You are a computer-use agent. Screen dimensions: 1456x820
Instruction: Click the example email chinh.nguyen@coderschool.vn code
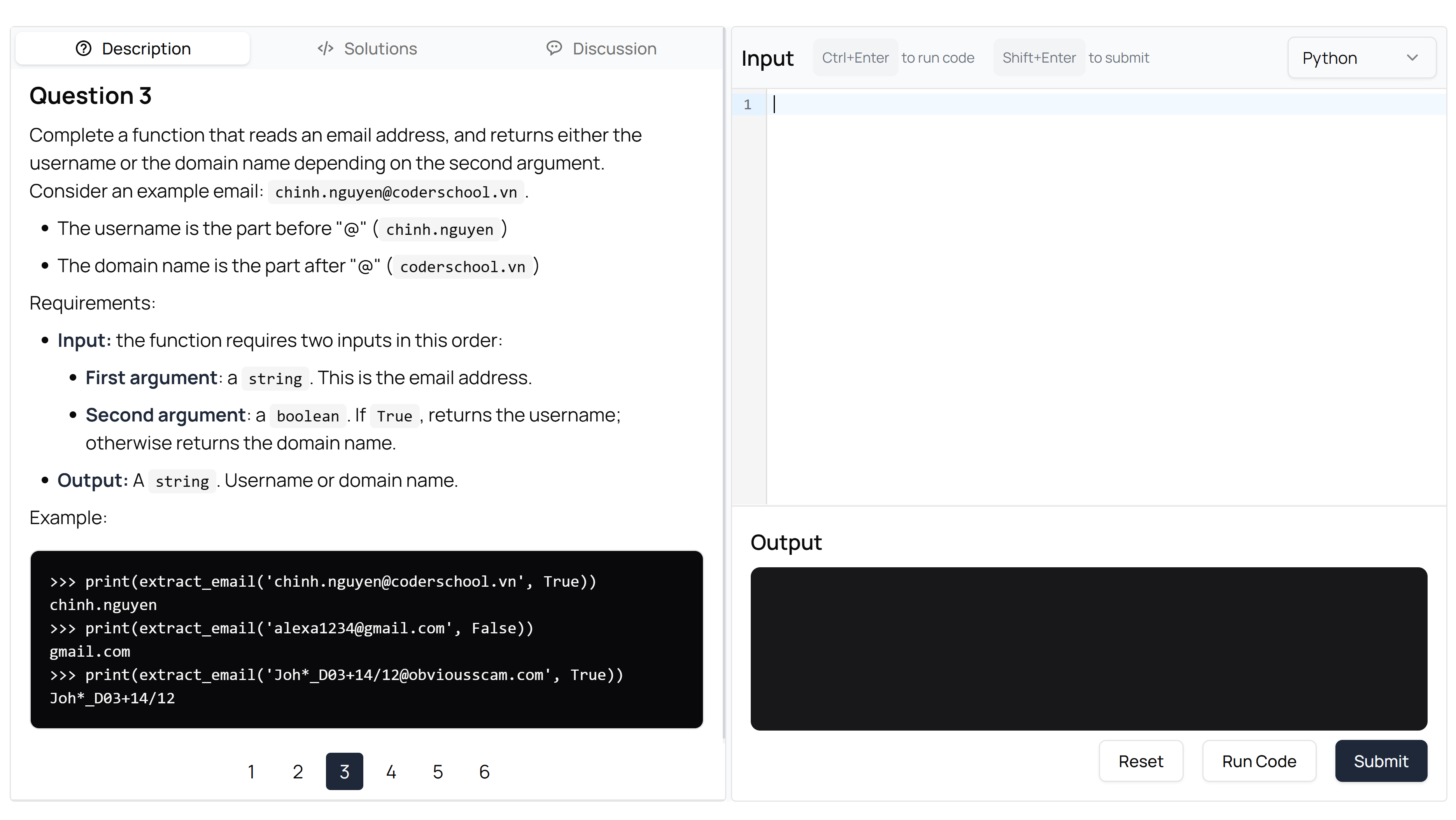(396, 192)
